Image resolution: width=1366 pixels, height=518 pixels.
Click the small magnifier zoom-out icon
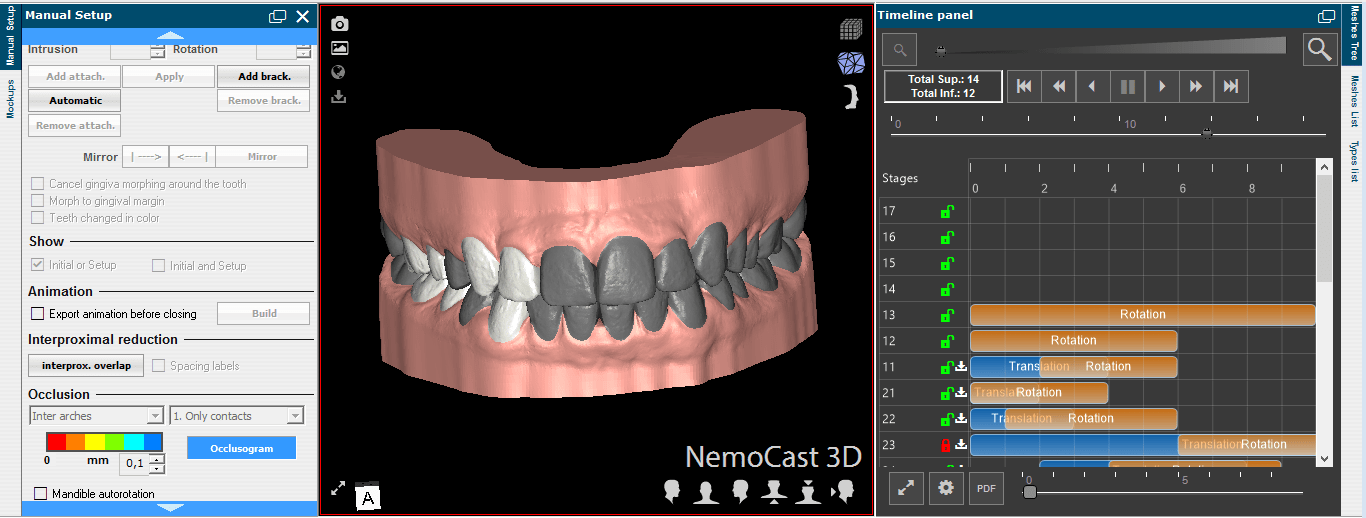click(x=900, y=49)
